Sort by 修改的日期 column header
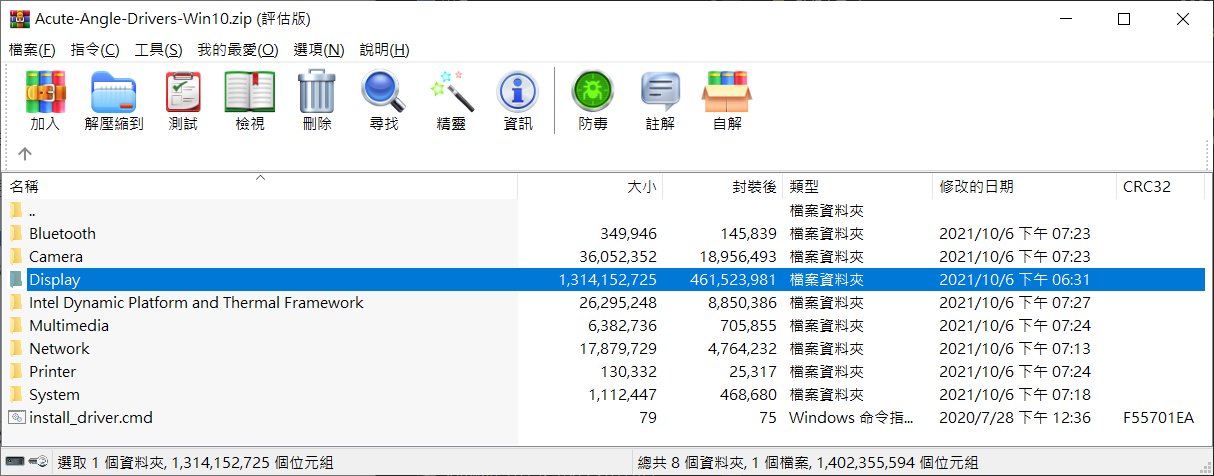 tap(976, 186)
